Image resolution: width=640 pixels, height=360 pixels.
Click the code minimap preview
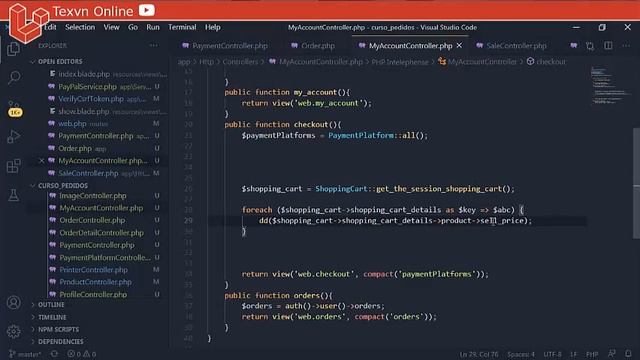point(610,86)
